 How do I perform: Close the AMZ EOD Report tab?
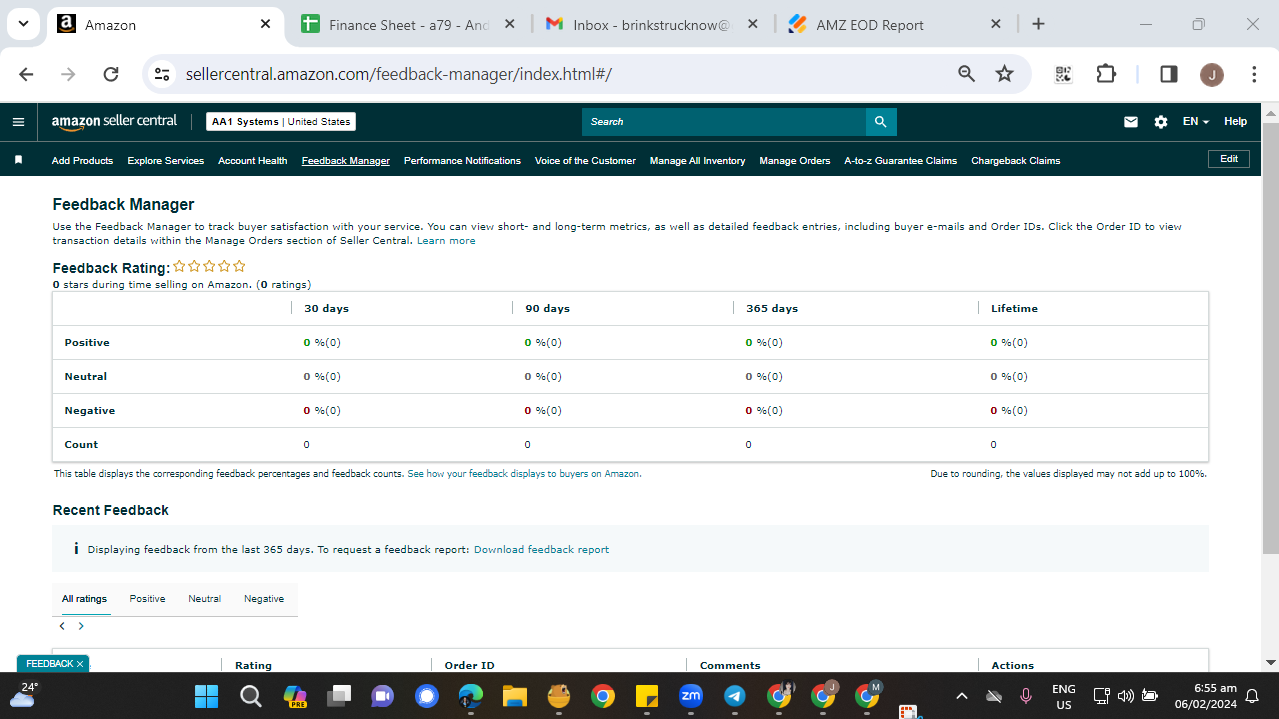(996, 24)
